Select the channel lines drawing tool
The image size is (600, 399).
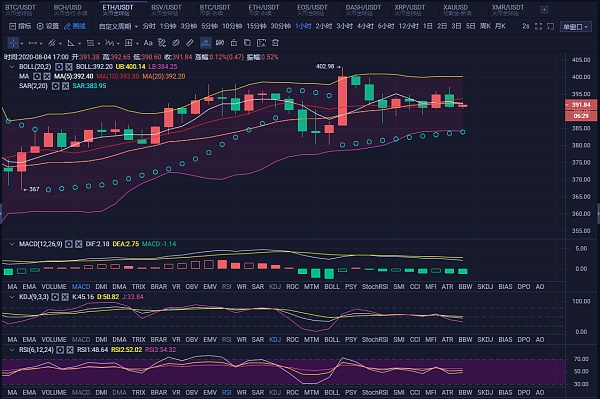click(x=52, y=43)
